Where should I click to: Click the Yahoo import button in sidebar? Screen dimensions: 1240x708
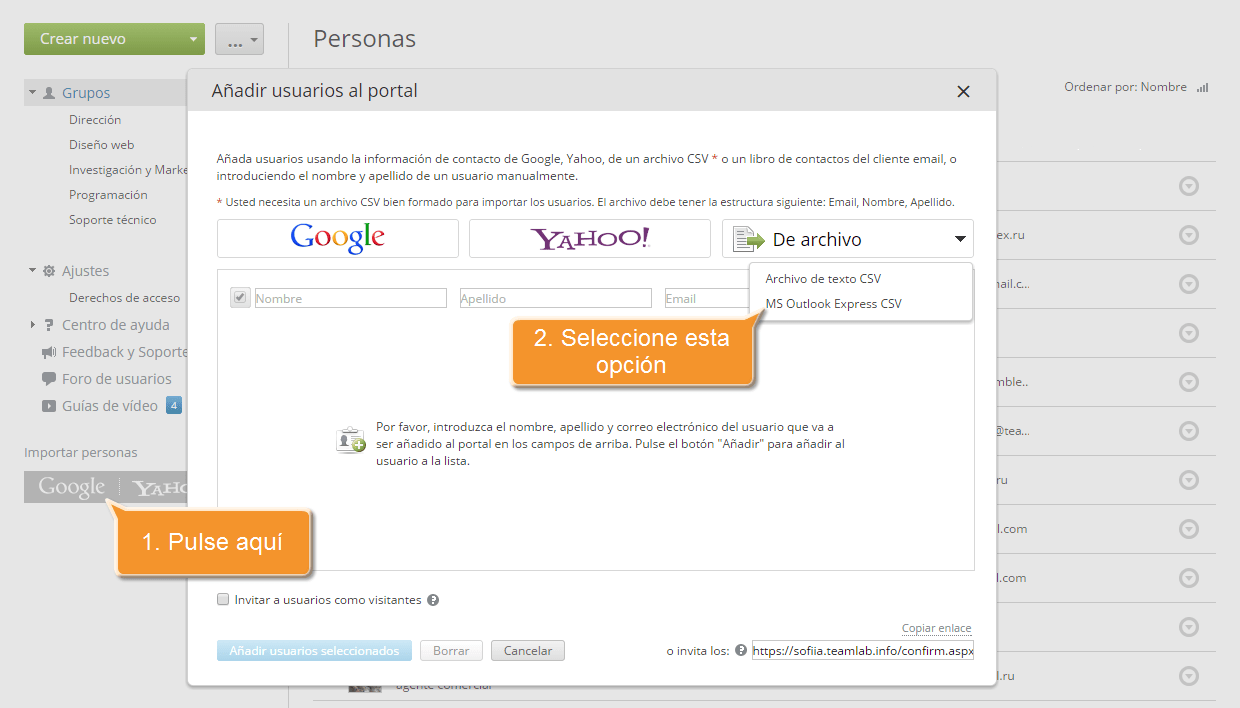point(160,487)
